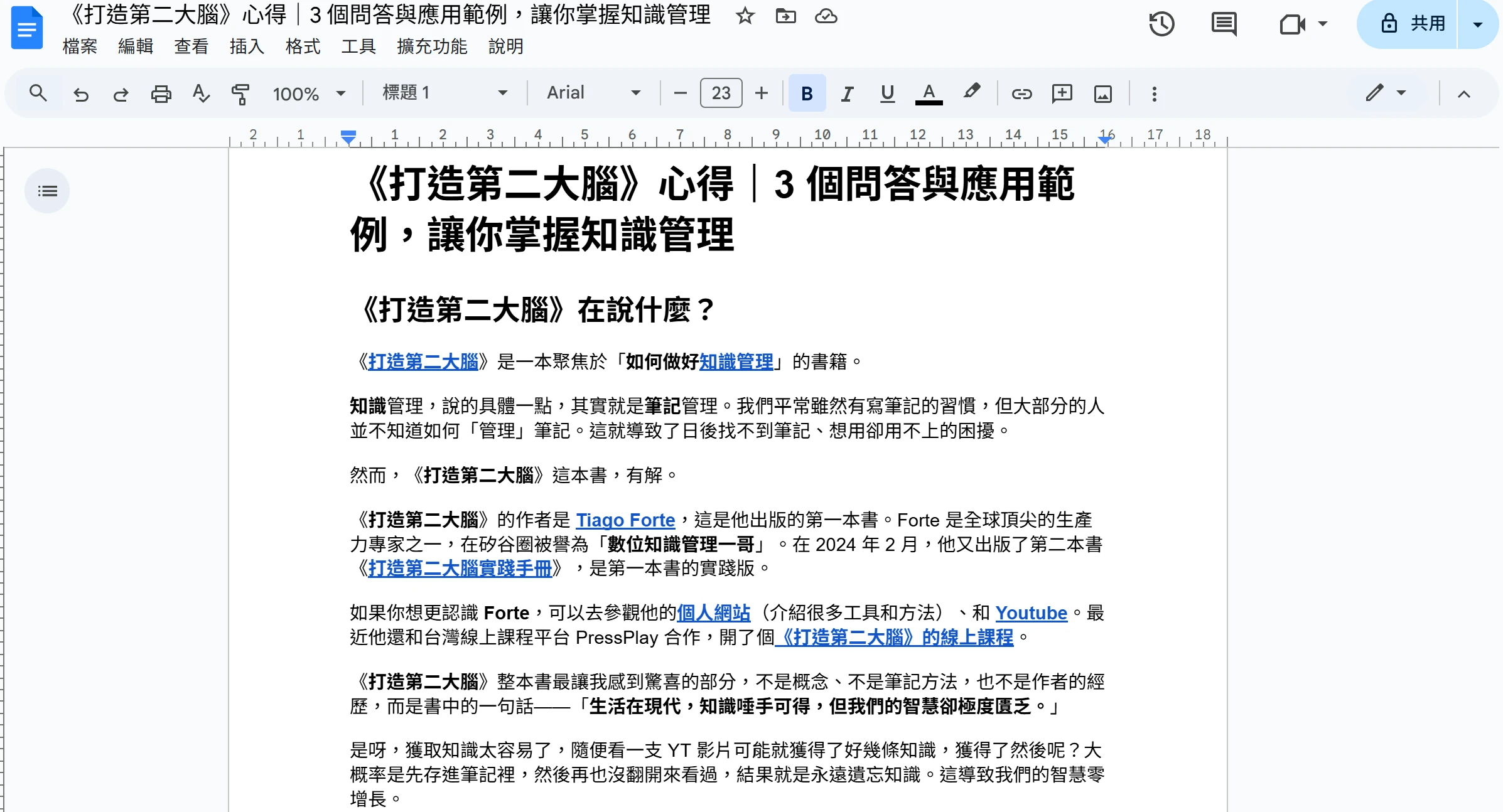Print the document
The height and width of the screenshot is (812, 1503).
(161, 94)
